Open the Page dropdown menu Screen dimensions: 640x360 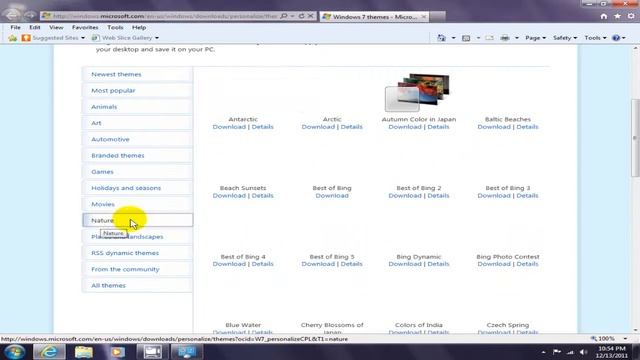tap(535, 38)
